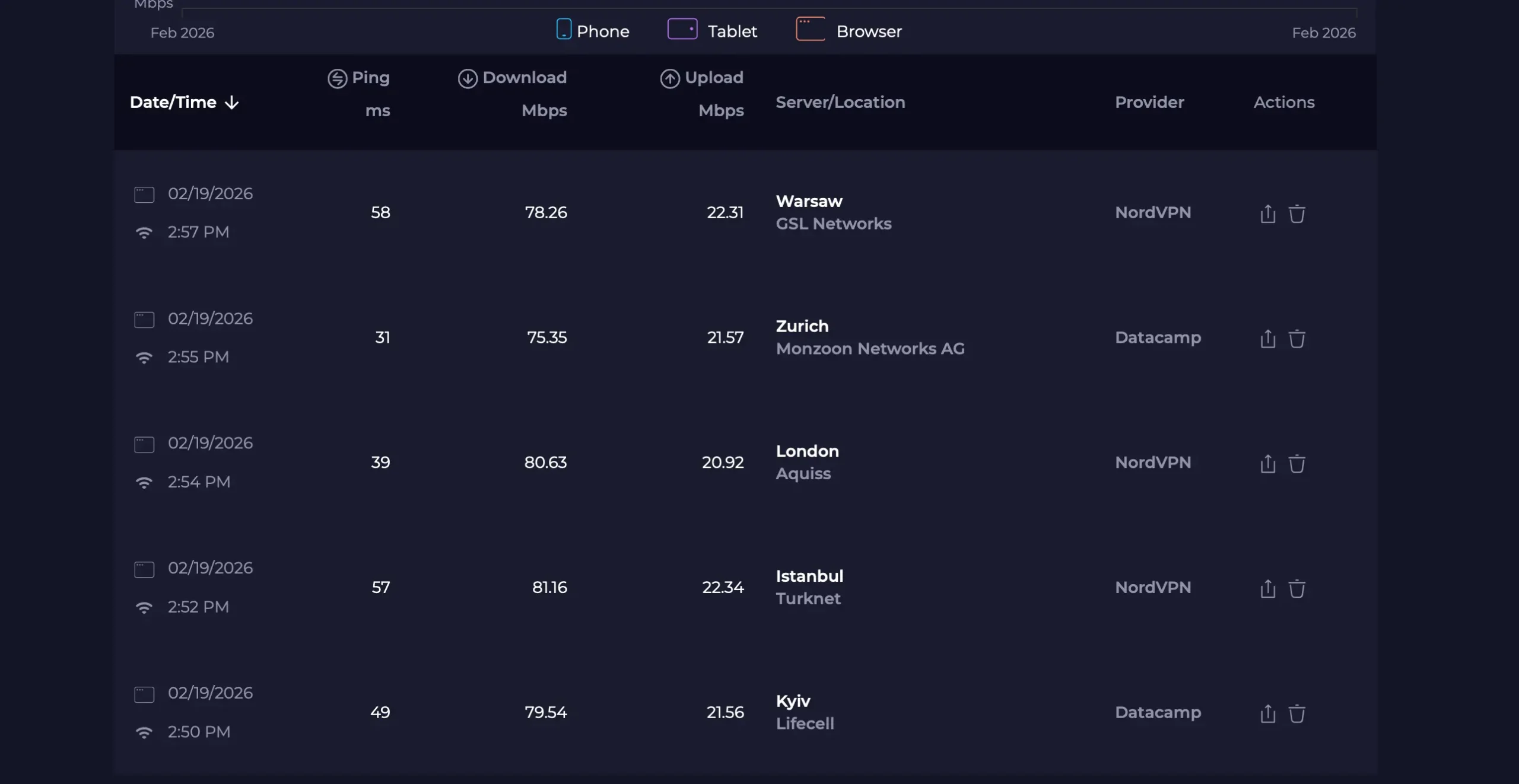Delete the Zurich speed test entry

tap(1296, 339)
